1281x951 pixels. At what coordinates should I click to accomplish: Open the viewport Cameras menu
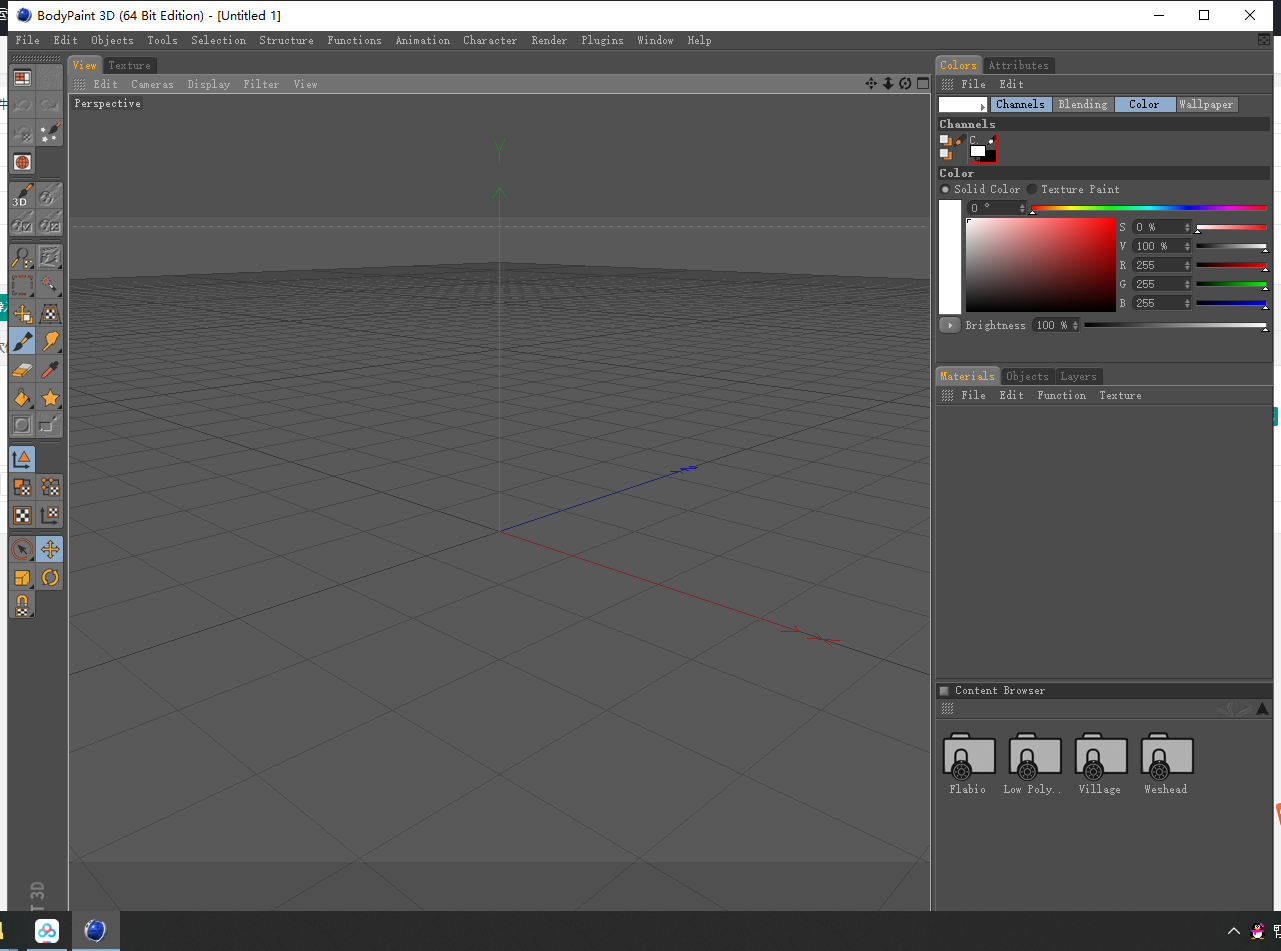pyautogui.click(x=152, y=84)
